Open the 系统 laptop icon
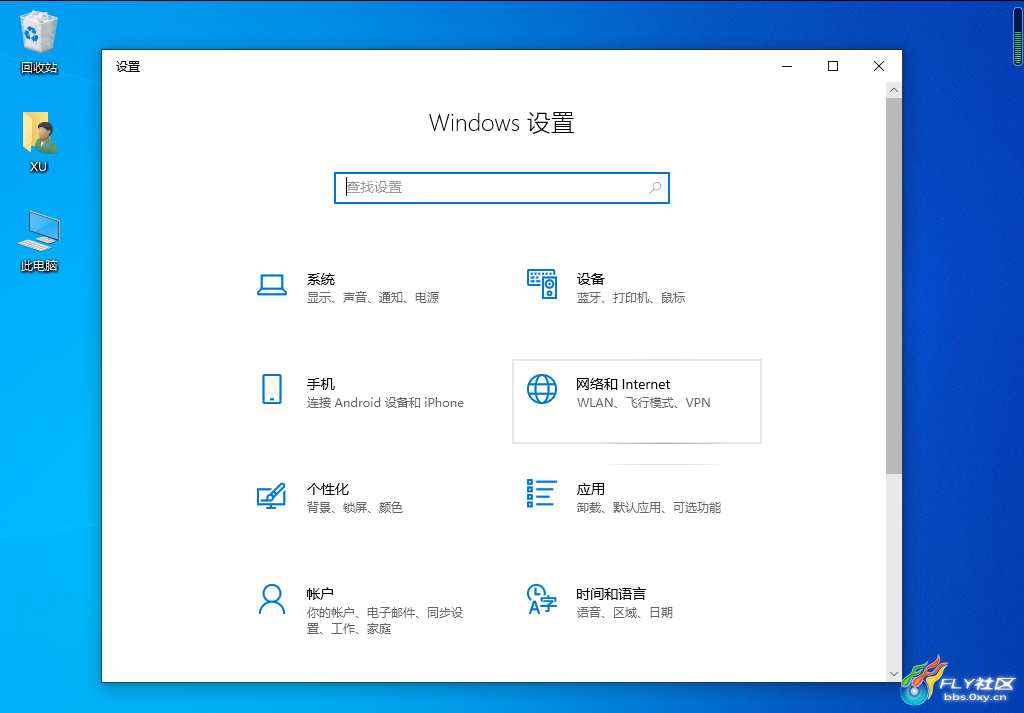 (272, 285)
